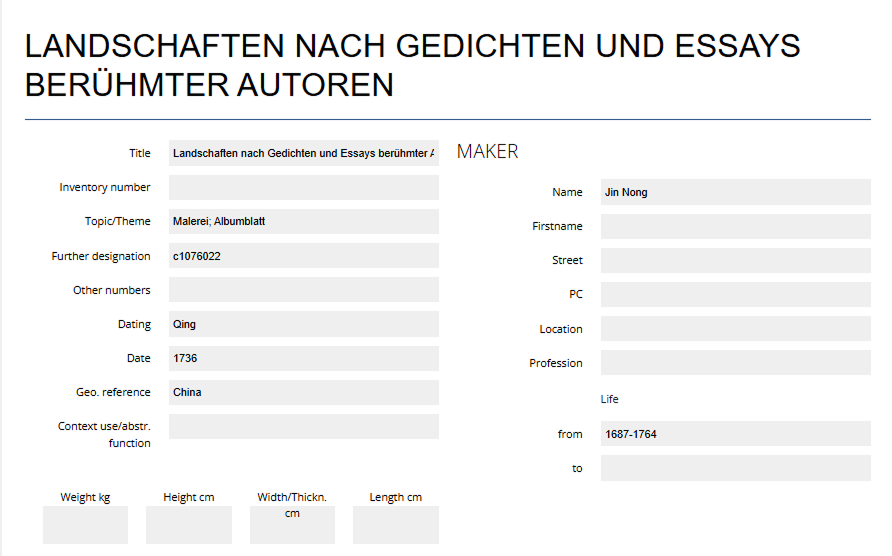The width and height of the screenshot is (892, 556).
Task: Click the Topic/Theme field with Malerei; Albumblatt
Action: 303,222
